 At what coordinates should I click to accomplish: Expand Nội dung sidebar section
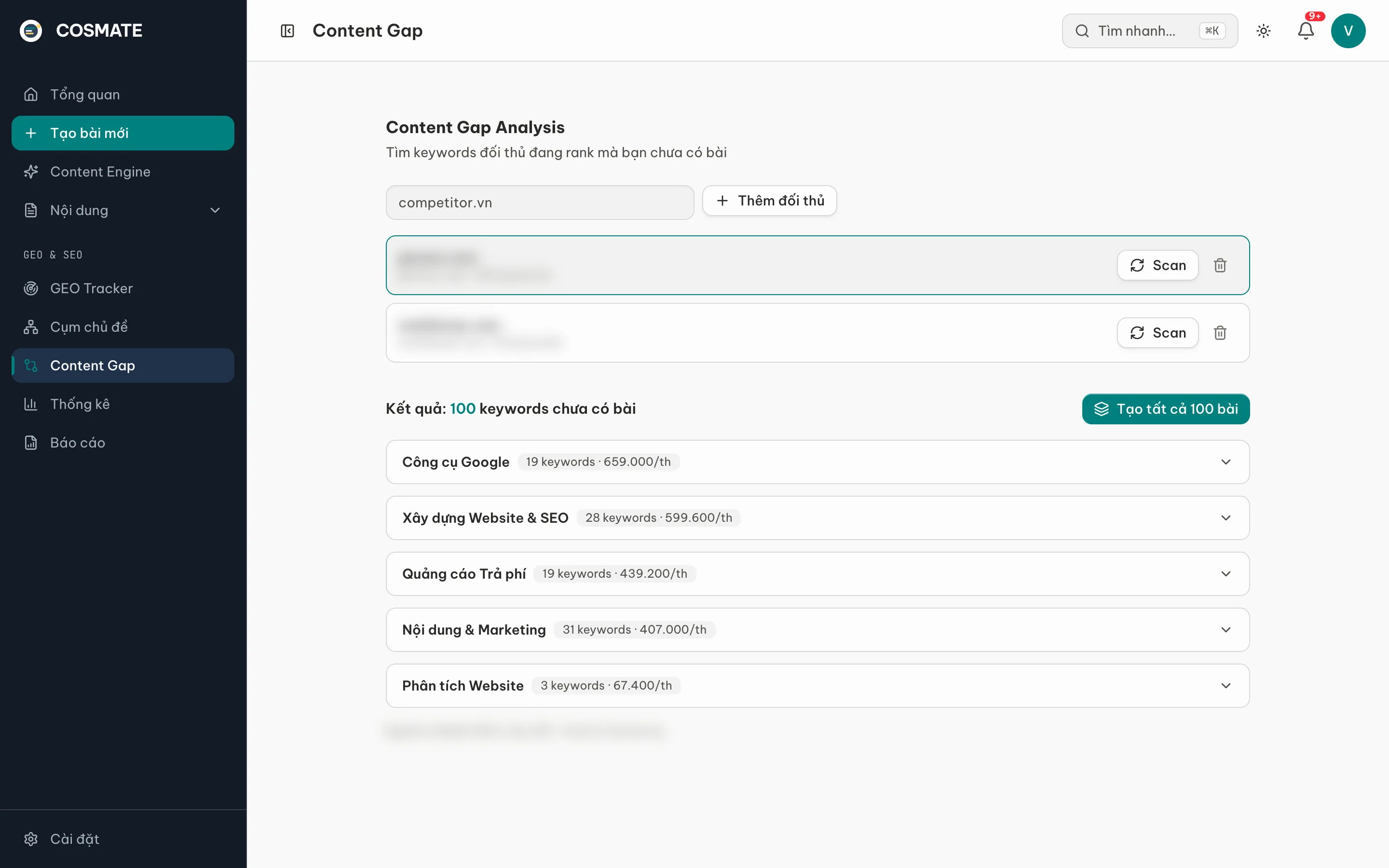pos(123,210)
